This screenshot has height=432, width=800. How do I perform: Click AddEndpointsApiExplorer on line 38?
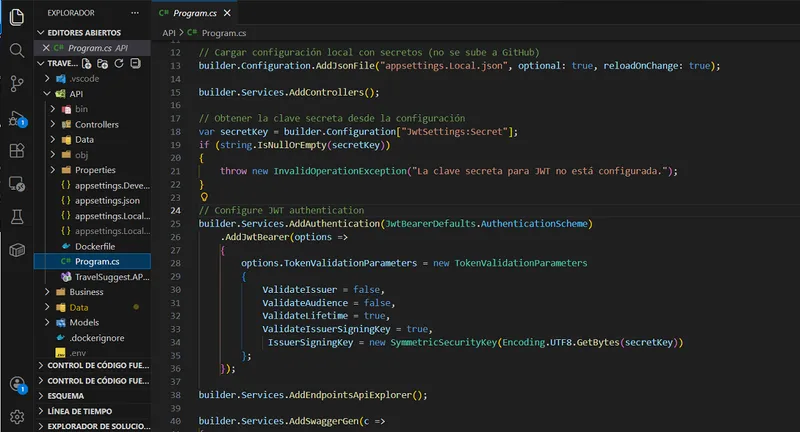350,395
